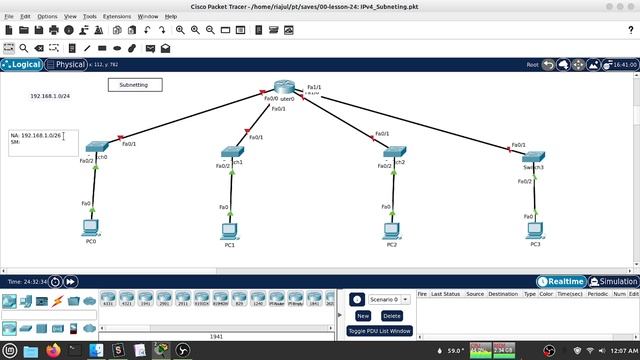Launch Firefox from the taskbar
640x360 pixels.
(53, 350)
